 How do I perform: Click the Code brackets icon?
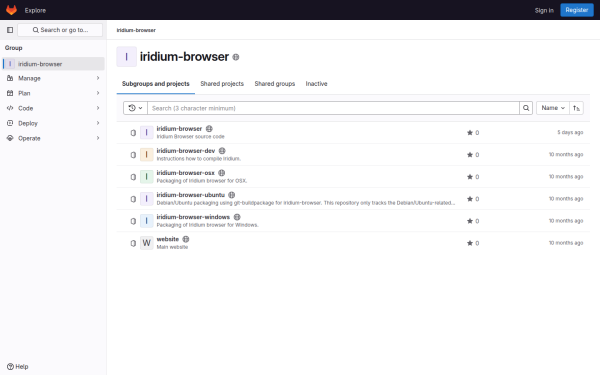click(10, 108)
